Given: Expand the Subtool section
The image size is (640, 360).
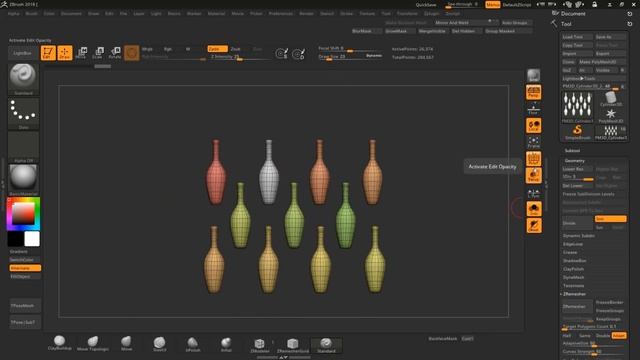Looking at the screenshot, I should (x=572, y=151).
